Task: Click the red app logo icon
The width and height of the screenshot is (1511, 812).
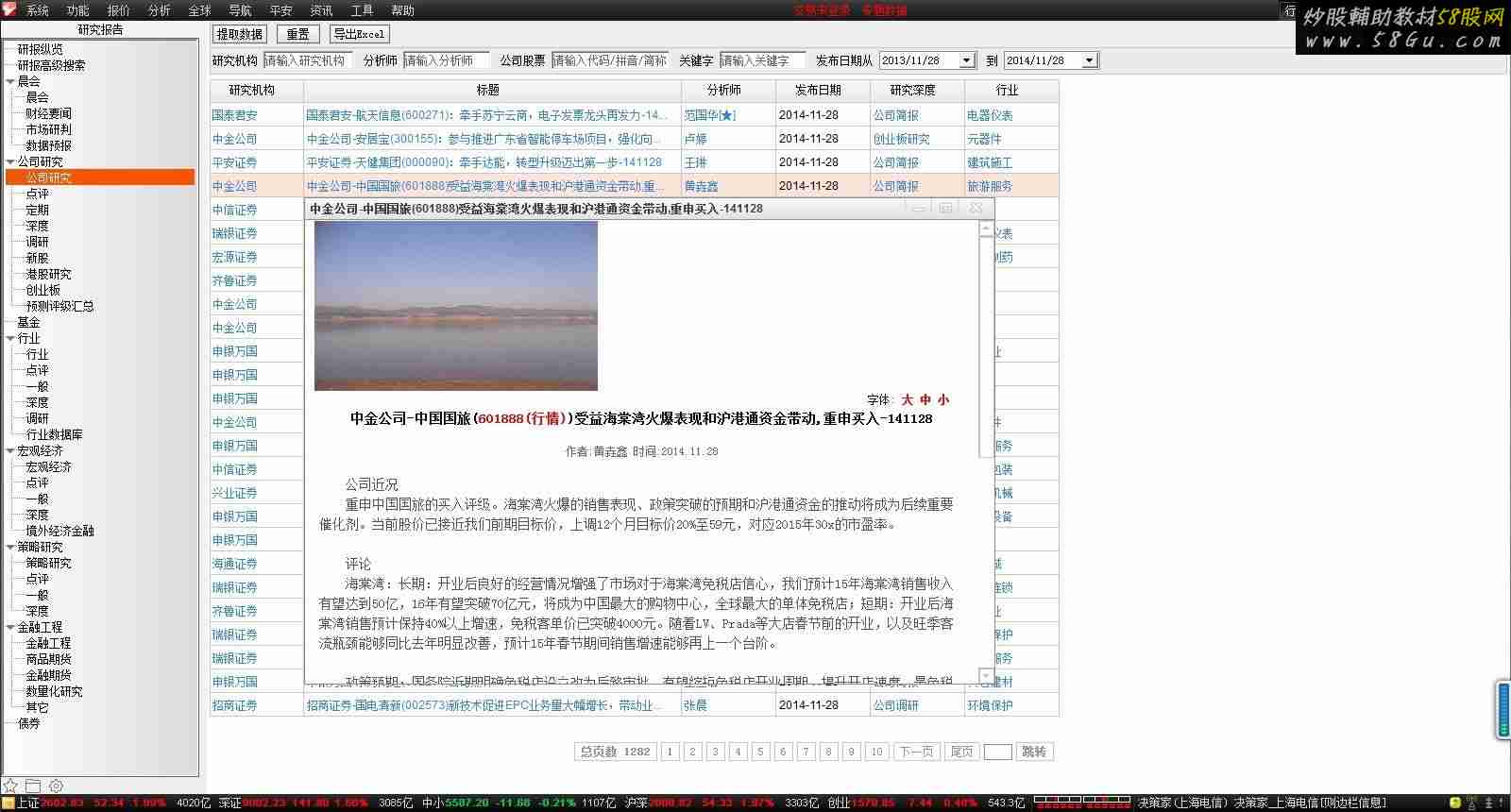Action: tap(10, 9)
